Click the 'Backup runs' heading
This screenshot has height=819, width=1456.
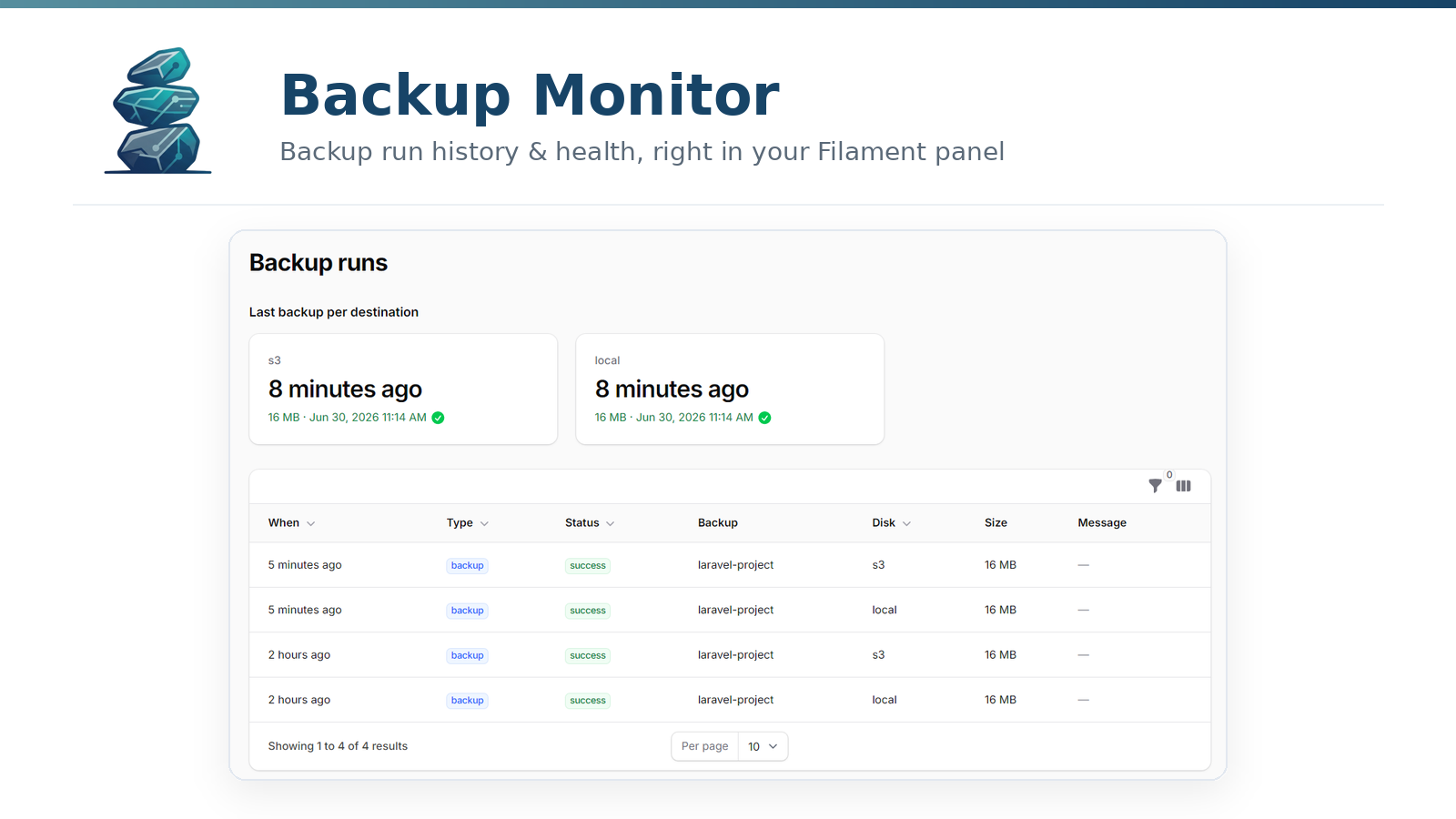(318, 263)
